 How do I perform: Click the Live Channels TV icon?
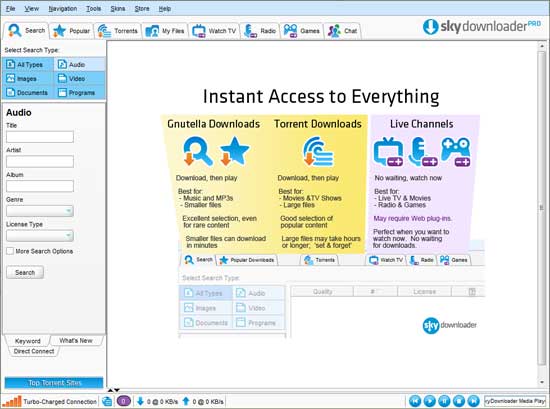[388, 152]
